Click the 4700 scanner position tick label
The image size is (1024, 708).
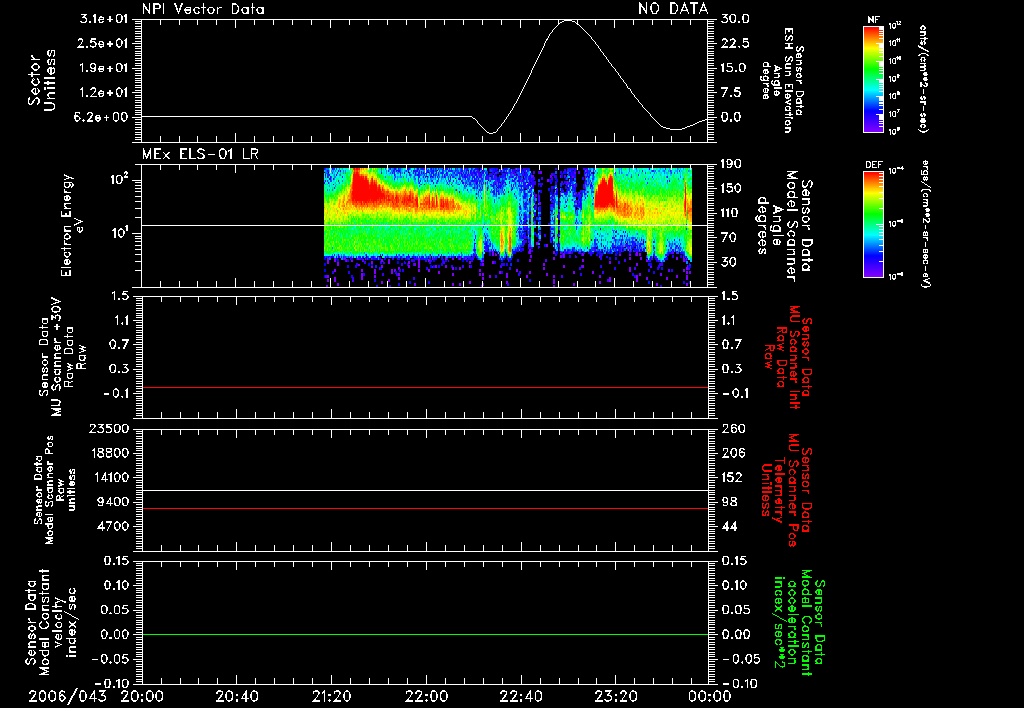click(113, 526)
